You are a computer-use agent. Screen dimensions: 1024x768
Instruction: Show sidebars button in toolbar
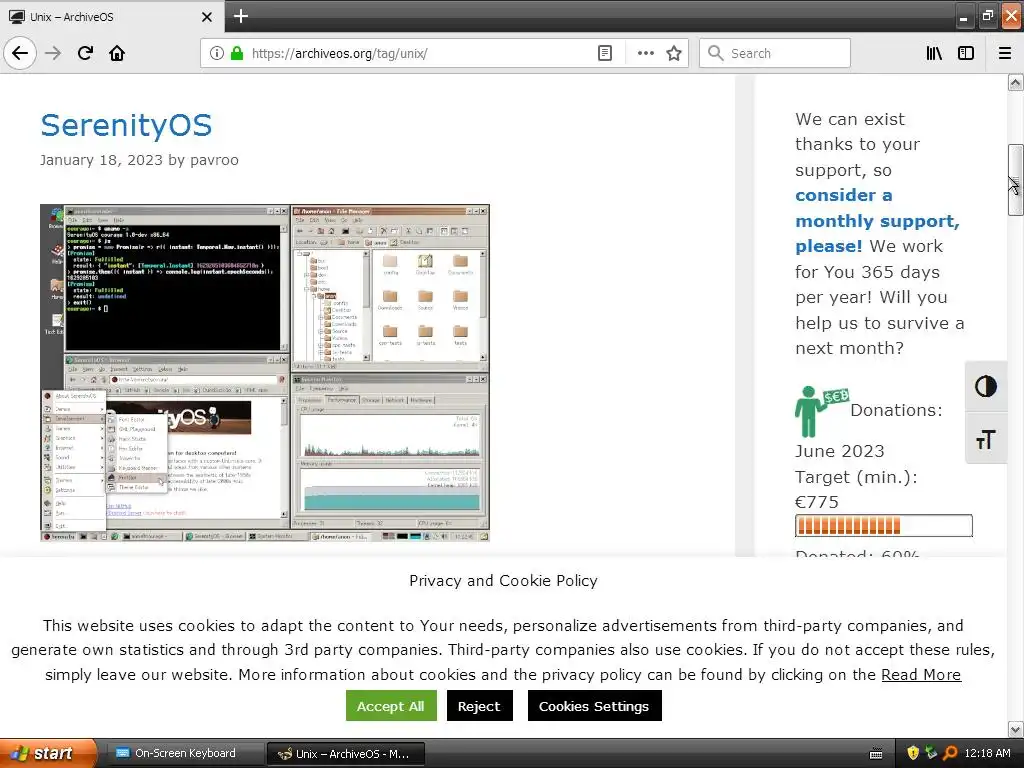(966, 53)
